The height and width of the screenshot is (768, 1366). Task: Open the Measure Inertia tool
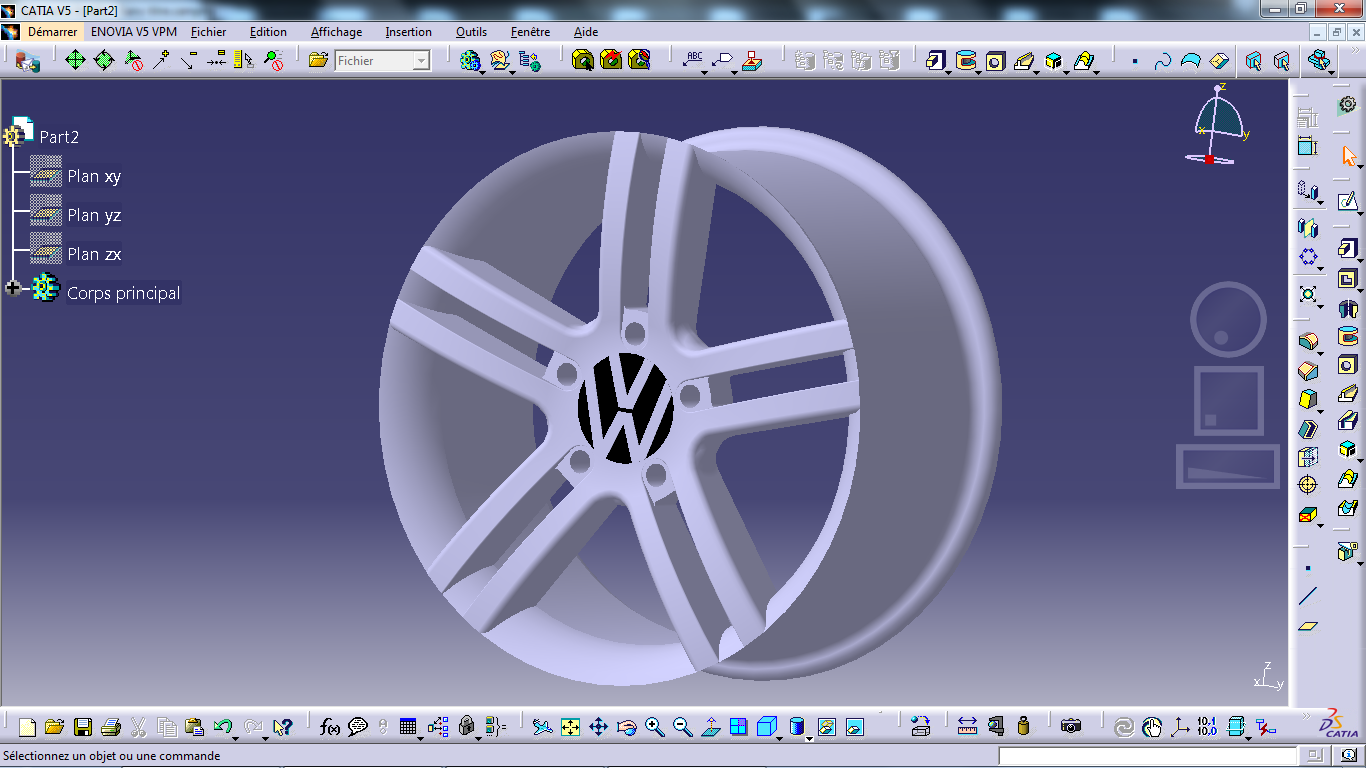tap(1023, 727)
